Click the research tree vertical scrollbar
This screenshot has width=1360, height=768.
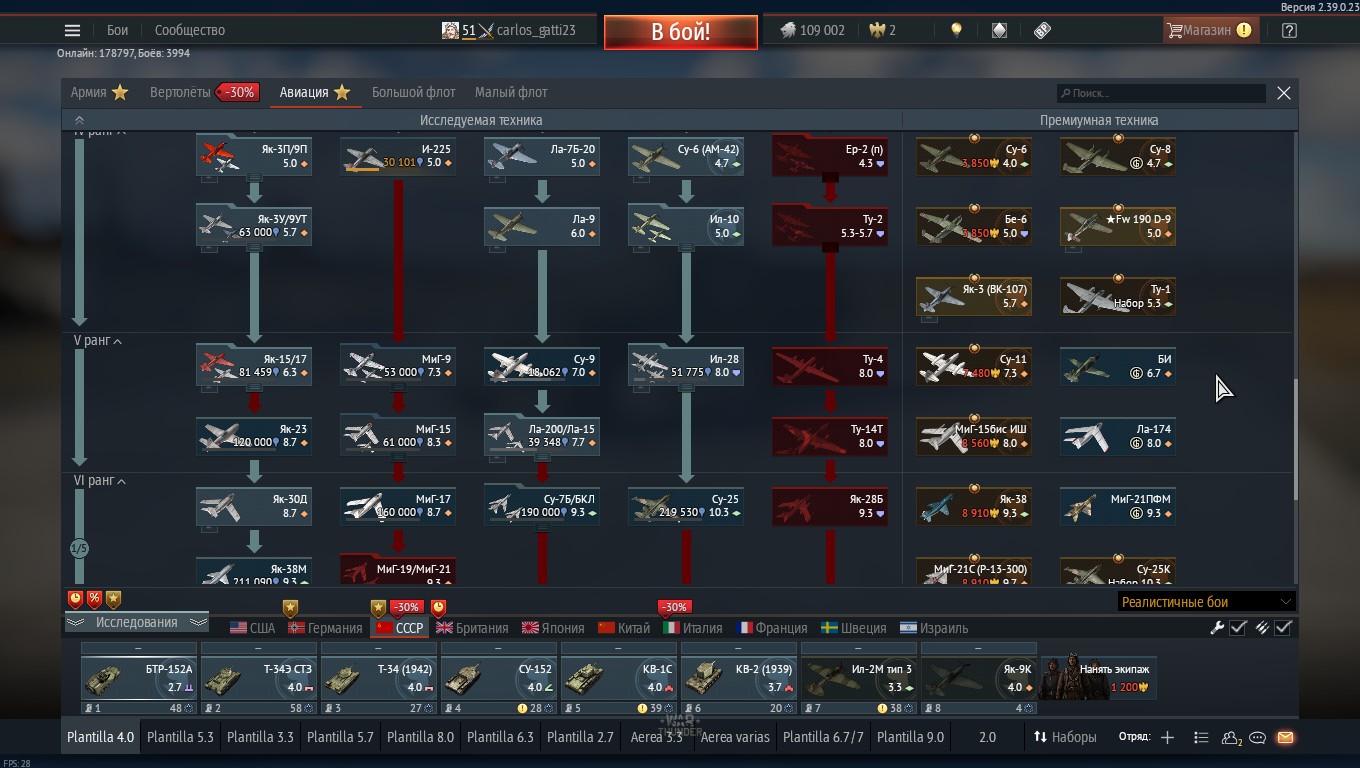tap(1296, 440)
